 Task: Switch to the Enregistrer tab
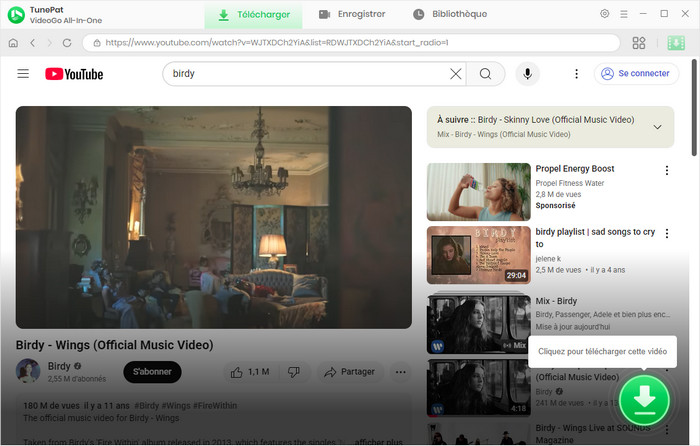coord(353,14)
